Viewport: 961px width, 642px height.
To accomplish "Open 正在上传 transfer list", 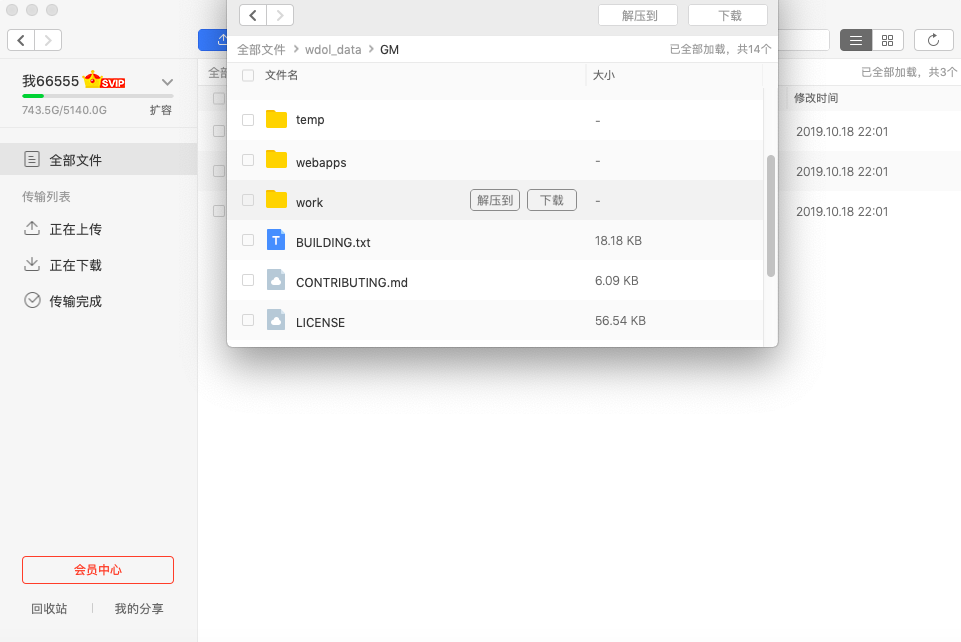I will point(75,229).
